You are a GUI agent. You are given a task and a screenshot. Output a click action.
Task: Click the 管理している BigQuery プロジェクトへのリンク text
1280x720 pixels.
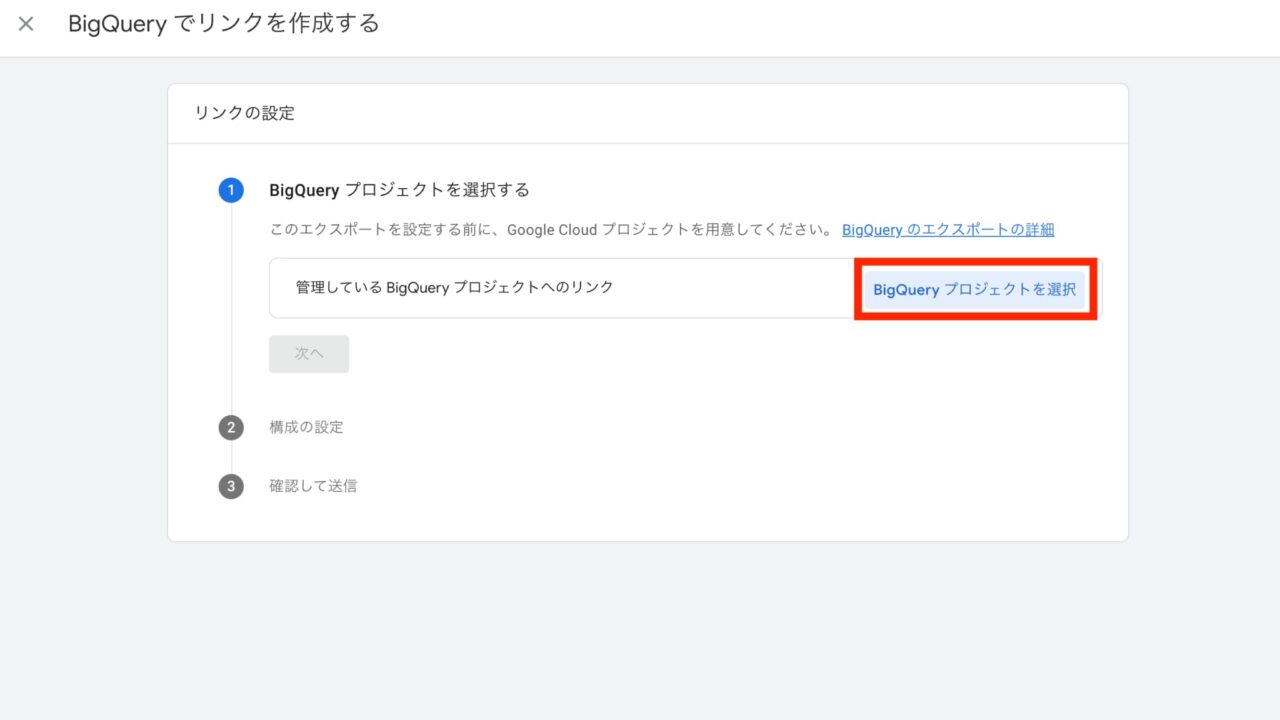click(454, 287)
